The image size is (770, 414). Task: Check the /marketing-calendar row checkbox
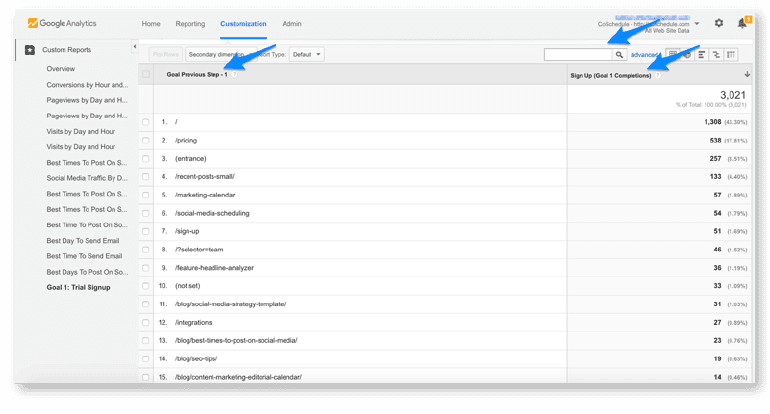[146, 195]
